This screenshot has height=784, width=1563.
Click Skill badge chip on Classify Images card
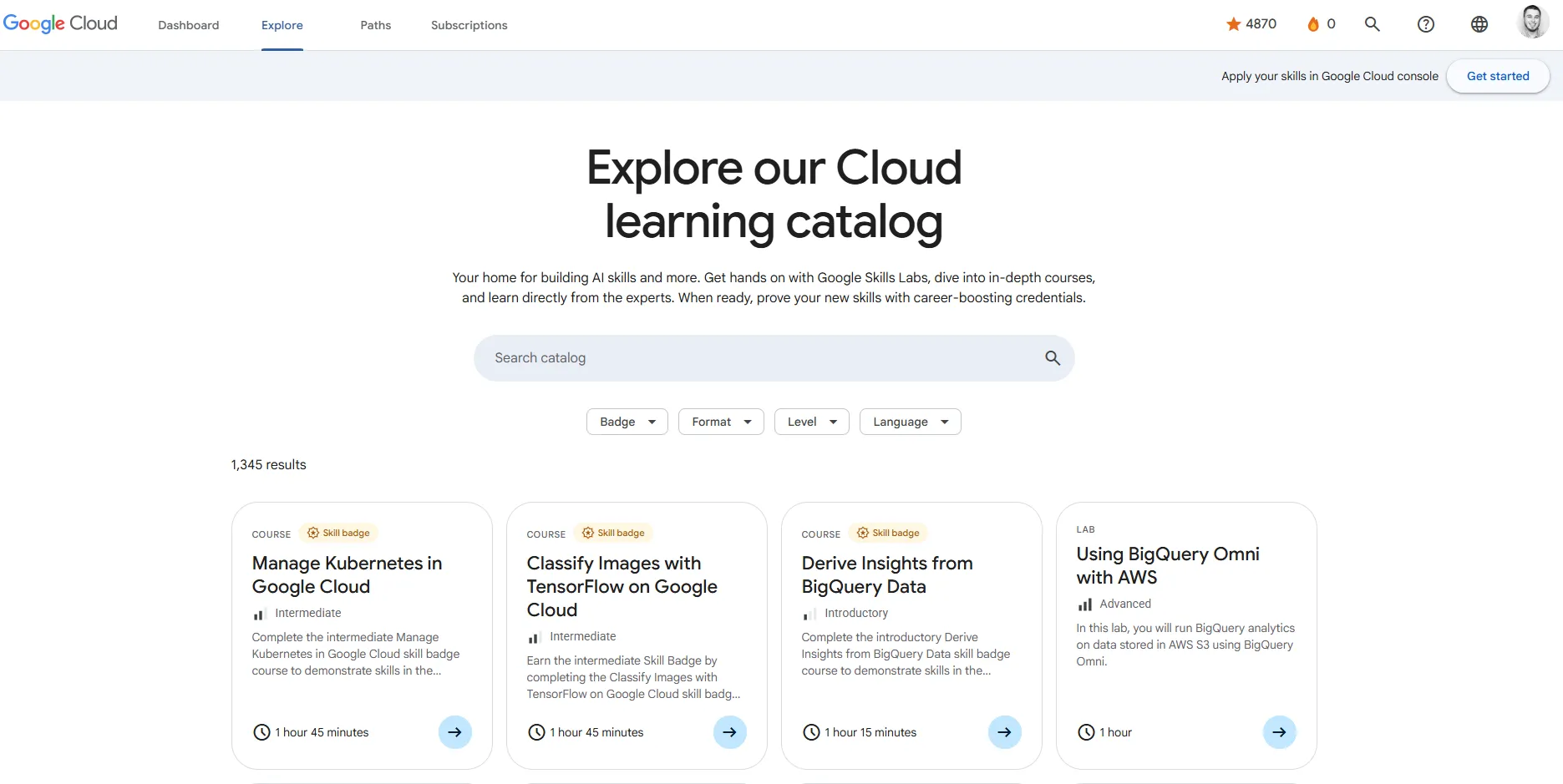613,533
